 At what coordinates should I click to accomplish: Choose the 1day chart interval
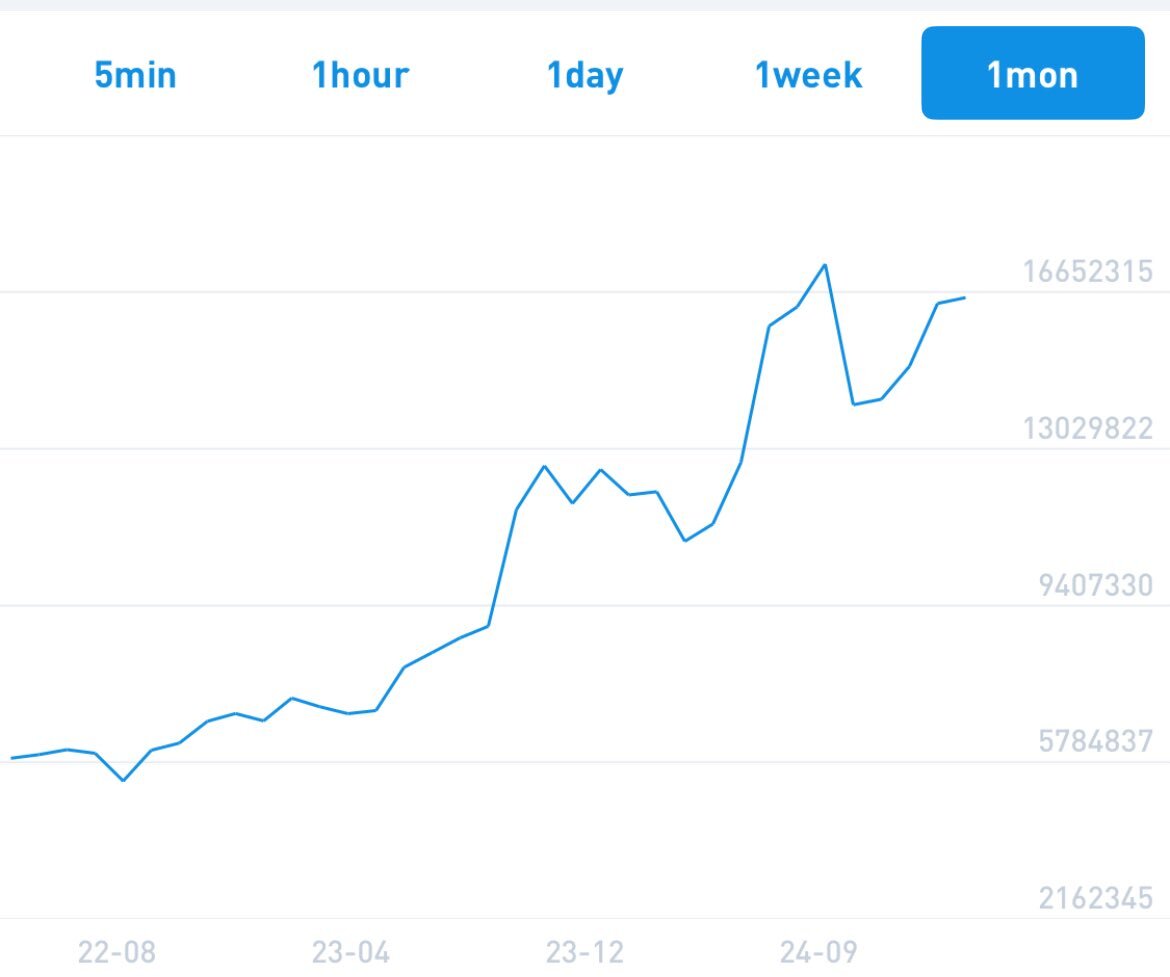[x=584, y=76]
